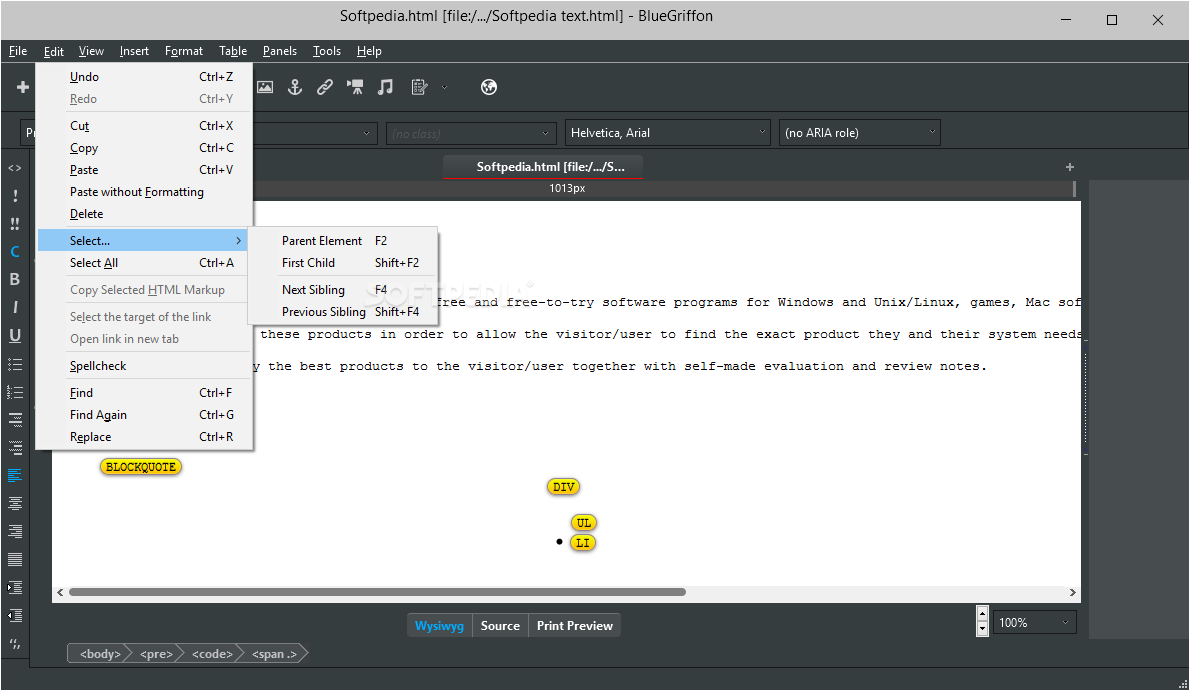The width and height of the screenshot is (1190, 691).
Task: Click the <code> breadcrumb element
Action: [x=212, y=654]
